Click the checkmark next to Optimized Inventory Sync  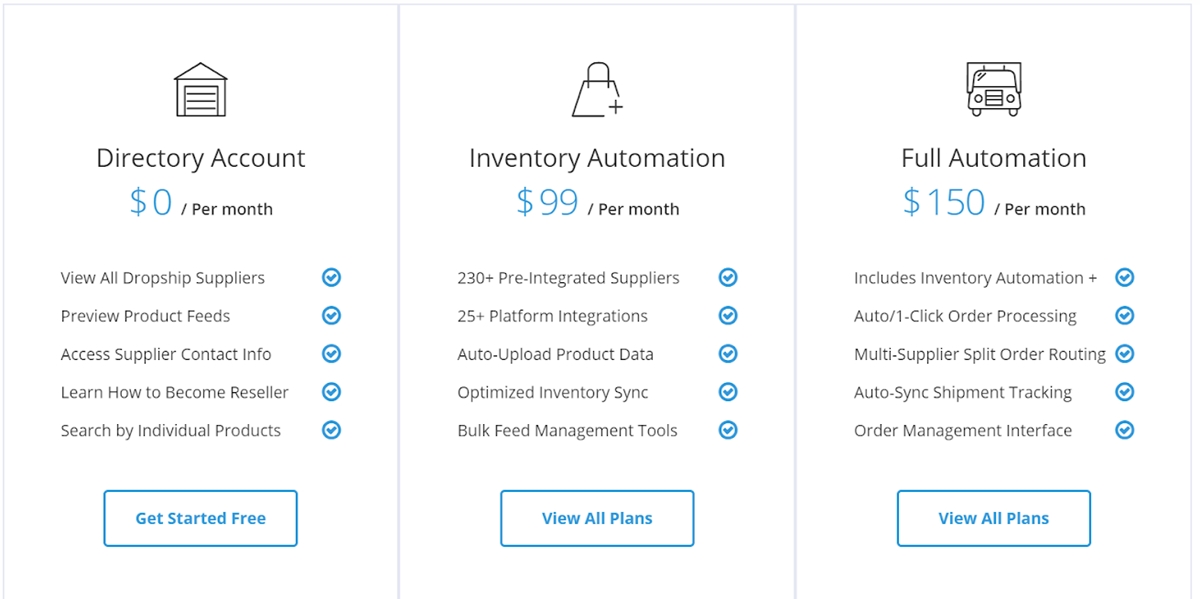tap(728, 392)
